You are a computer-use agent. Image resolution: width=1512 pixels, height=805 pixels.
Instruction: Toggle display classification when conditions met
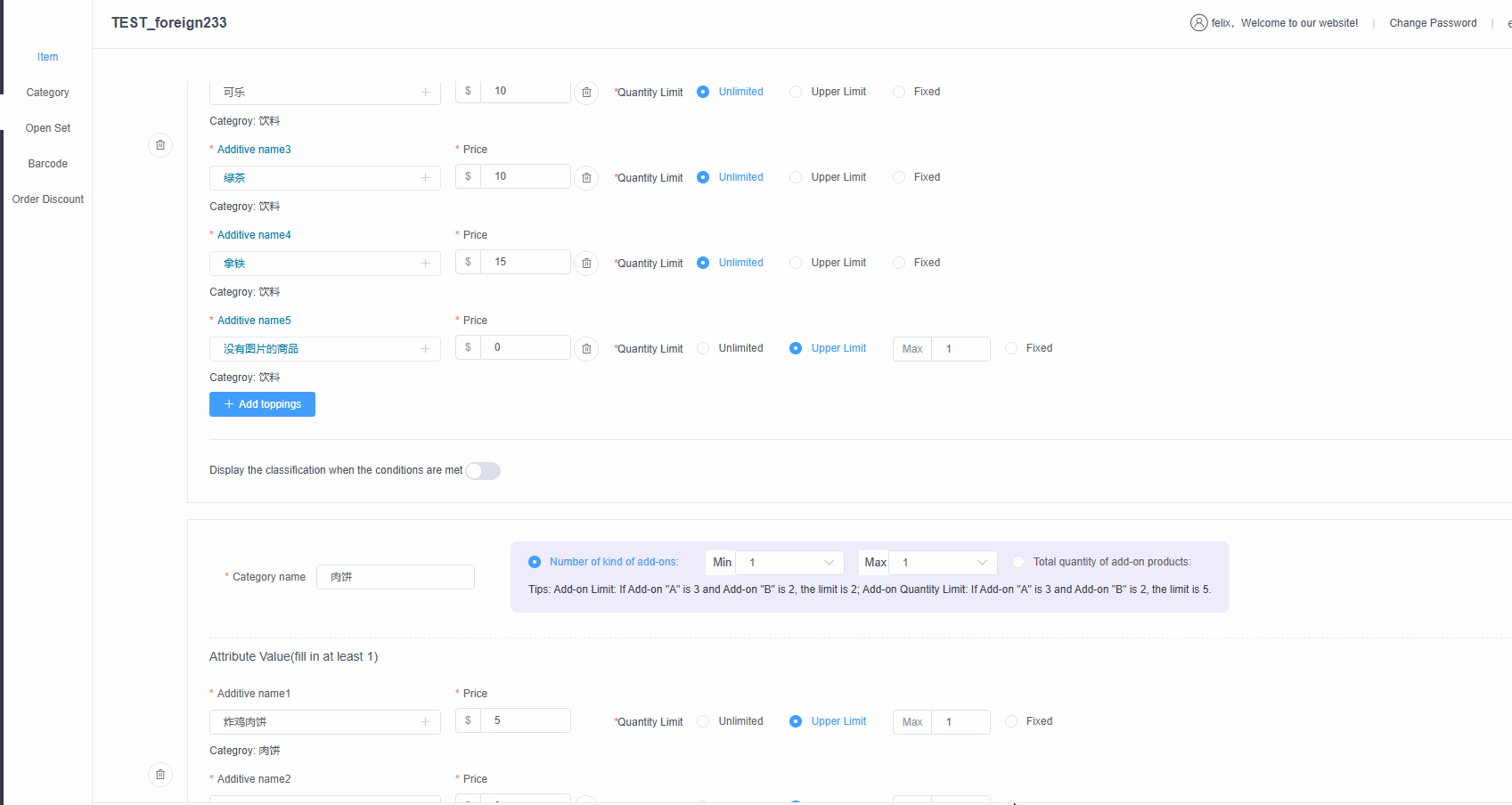483,471
